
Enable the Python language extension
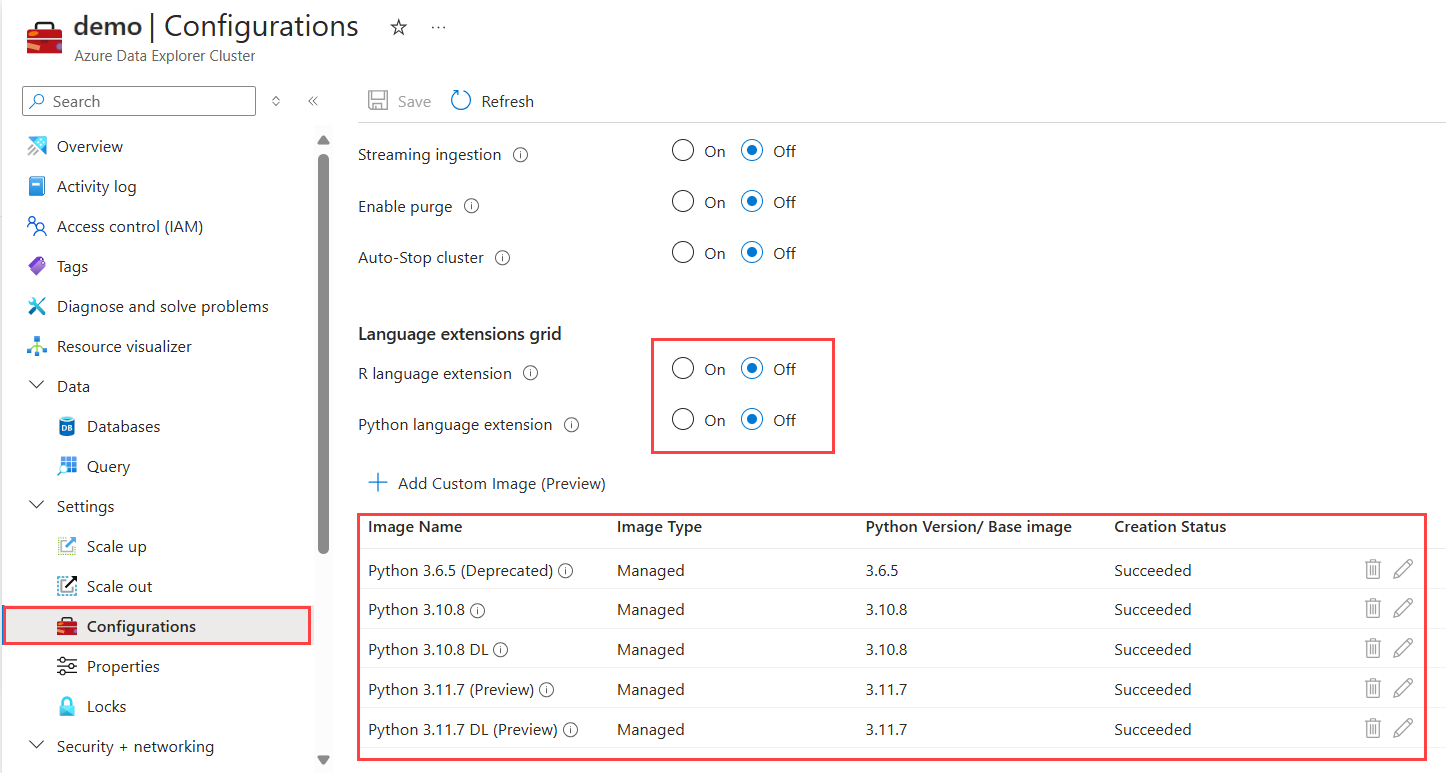[x=683, y=419]
